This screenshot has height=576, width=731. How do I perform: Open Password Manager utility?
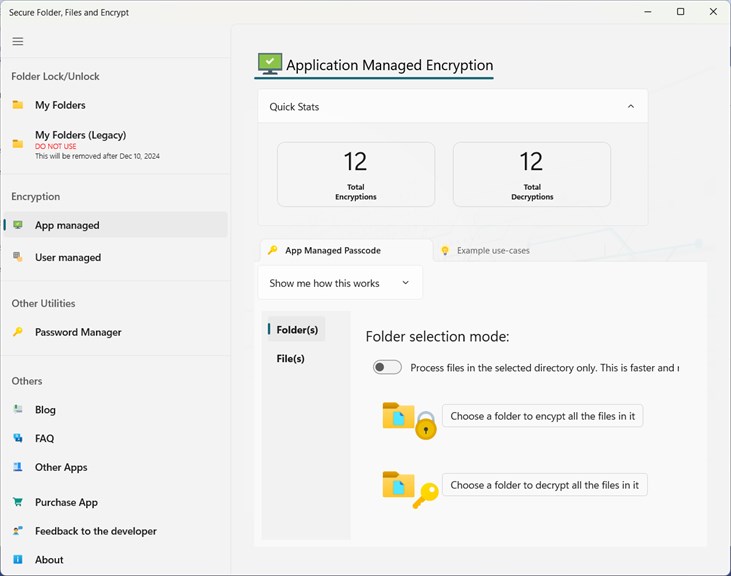pyautogui.click(x=115, y=332)
